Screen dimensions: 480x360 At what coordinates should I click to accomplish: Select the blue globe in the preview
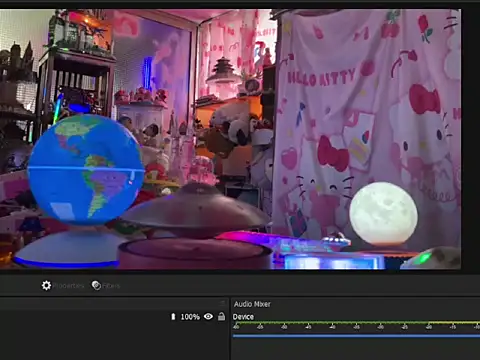pyautogui.click(x=86, y=169)
